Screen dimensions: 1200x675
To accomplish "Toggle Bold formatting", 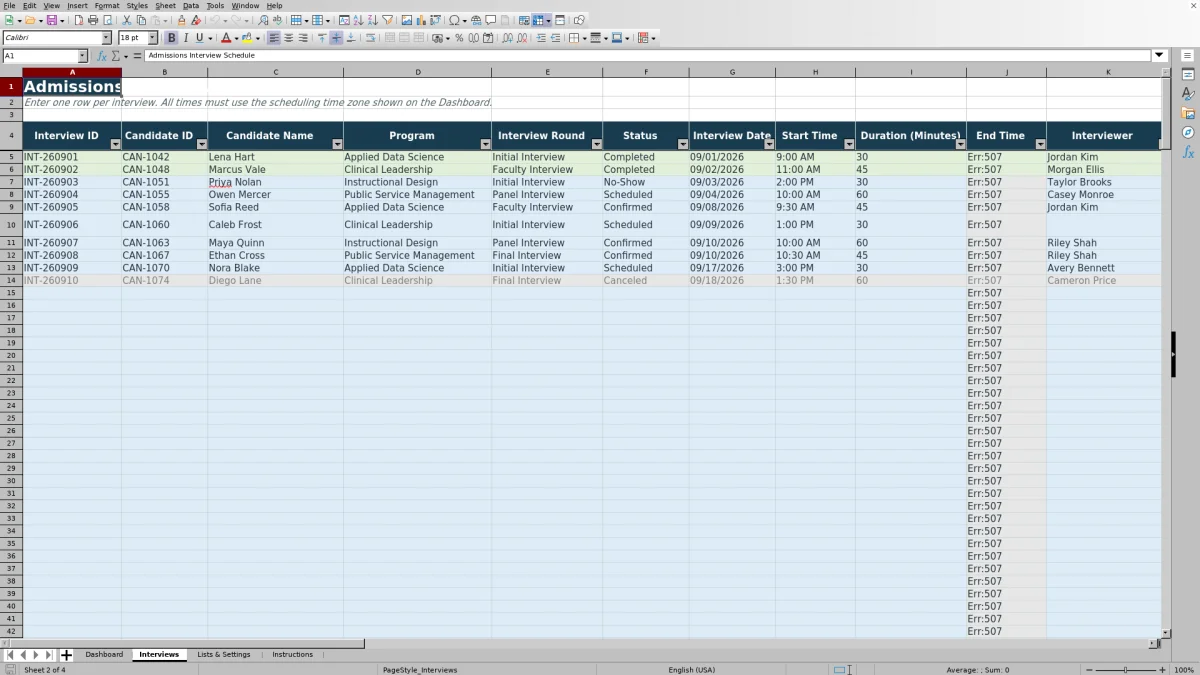I will point(171,38).
